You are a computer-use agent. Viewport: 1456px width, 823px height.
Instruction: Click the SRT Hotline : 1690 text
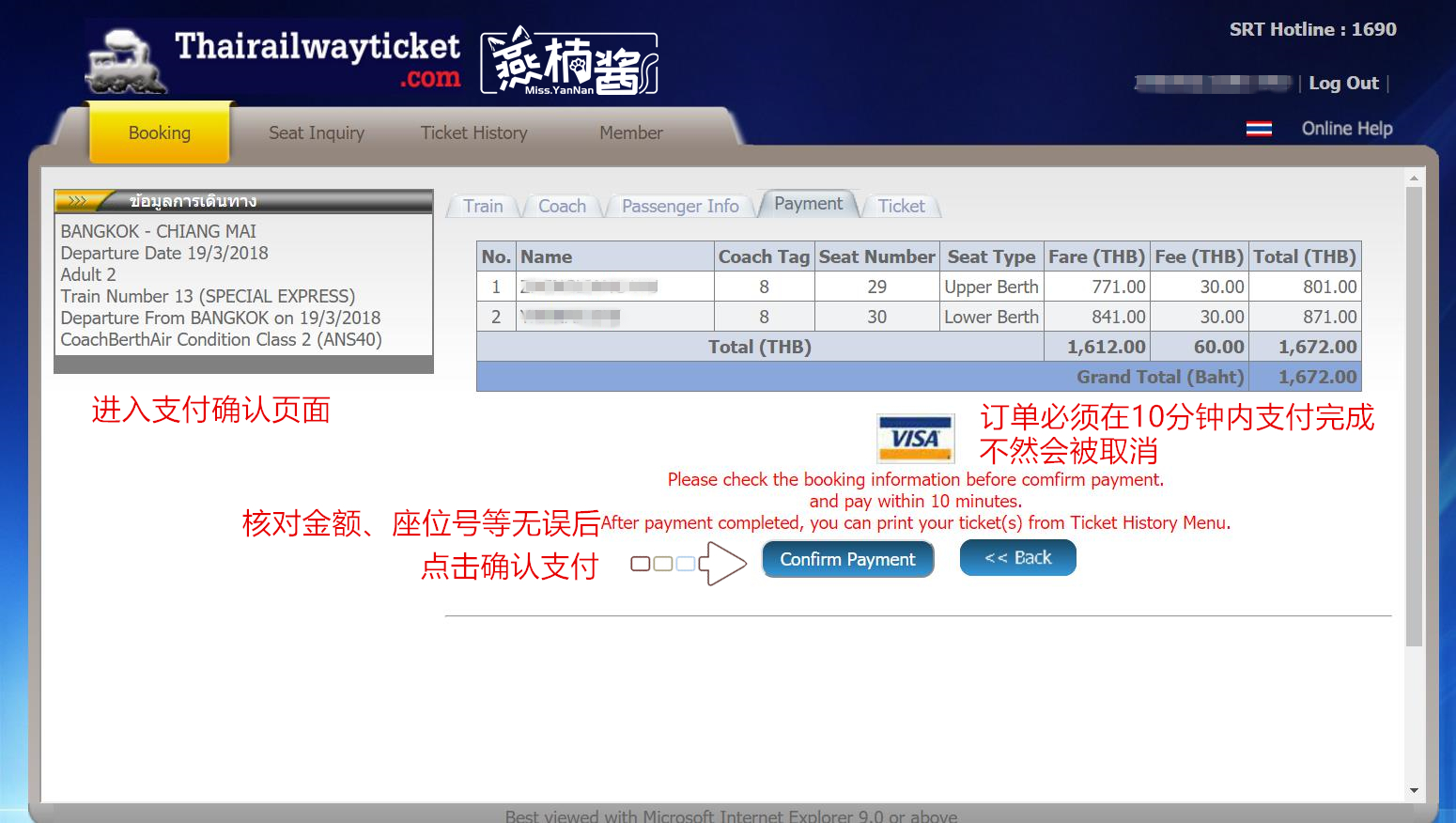click(1312, 29)
